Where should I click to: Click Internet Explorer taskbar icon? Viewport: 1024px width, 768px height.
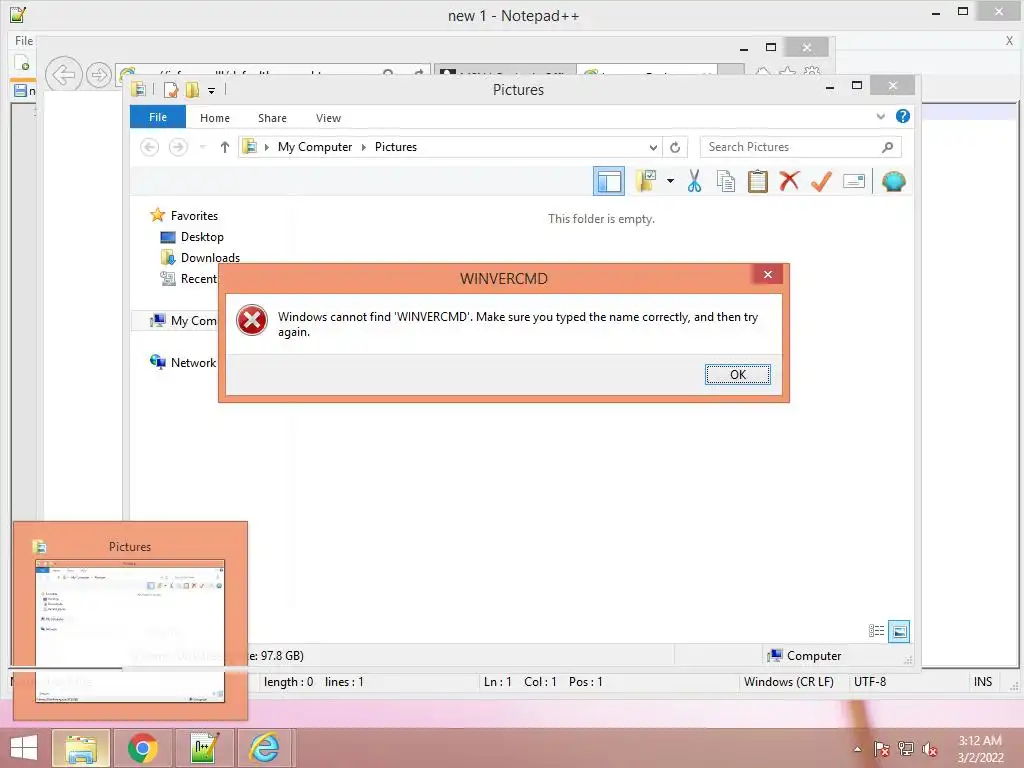[265, 748]
